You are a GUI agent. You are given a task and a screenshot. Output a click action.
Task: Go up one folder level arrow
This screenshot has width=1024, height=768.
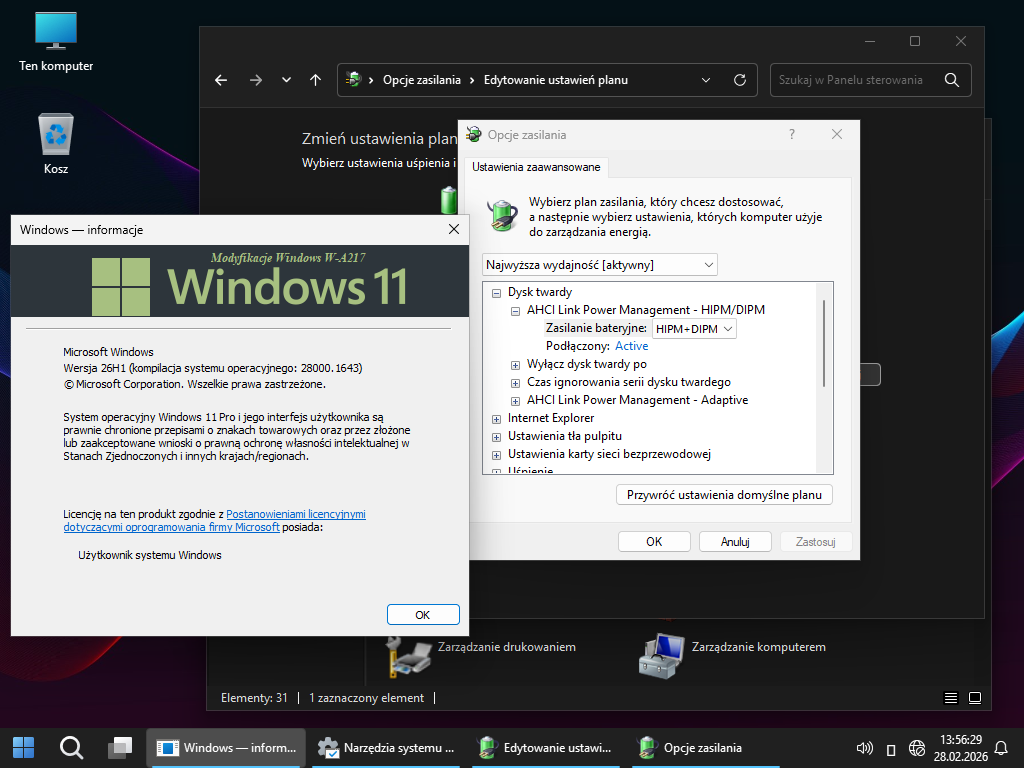(x=316, y=80)
